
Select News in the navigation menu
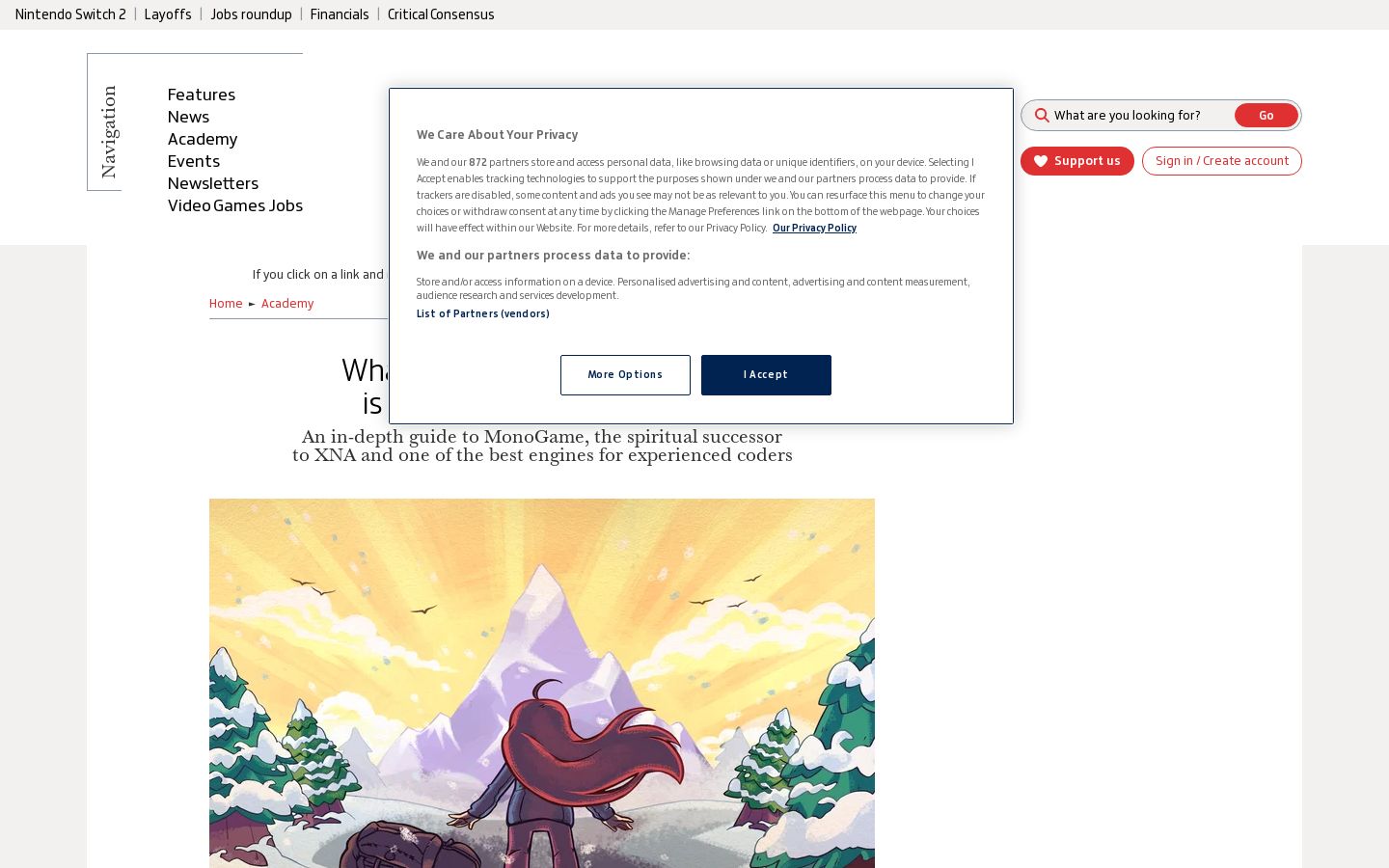[x=188, y=117]
